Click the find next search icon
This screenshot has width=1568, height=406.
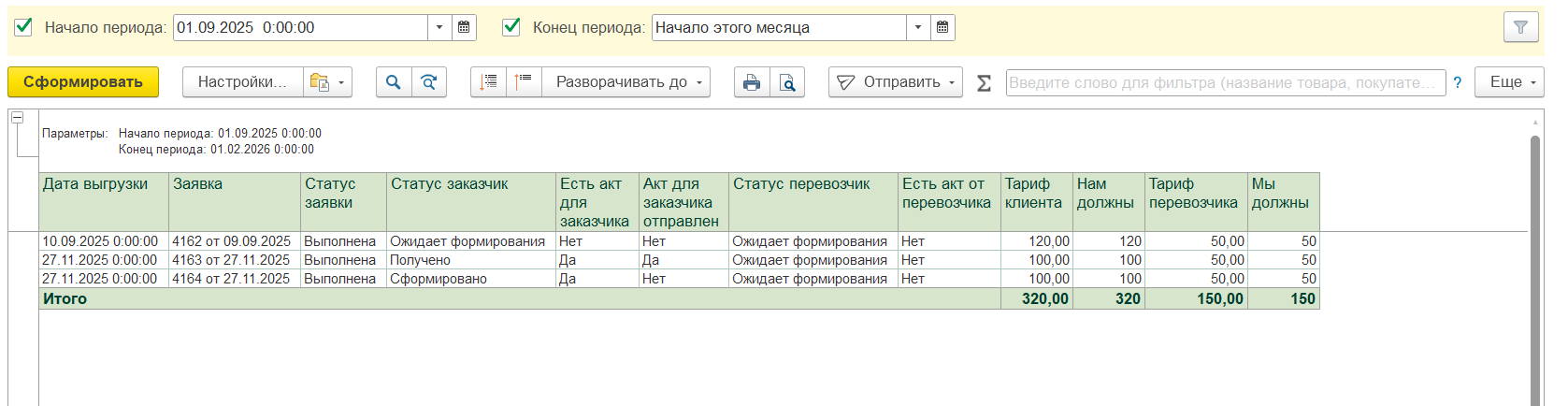pyautogui.click(x=429, y=82)
